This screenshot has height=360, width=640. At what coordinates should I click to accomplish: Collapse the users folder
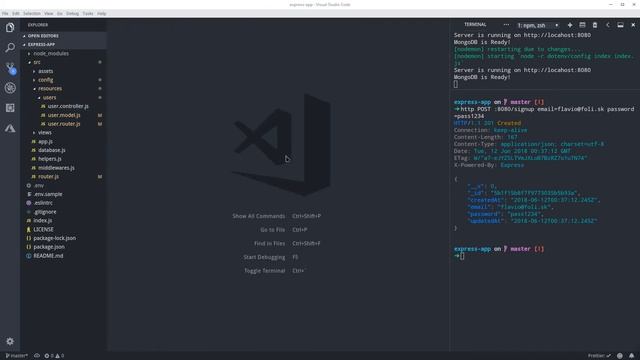(x=63, y=98)
